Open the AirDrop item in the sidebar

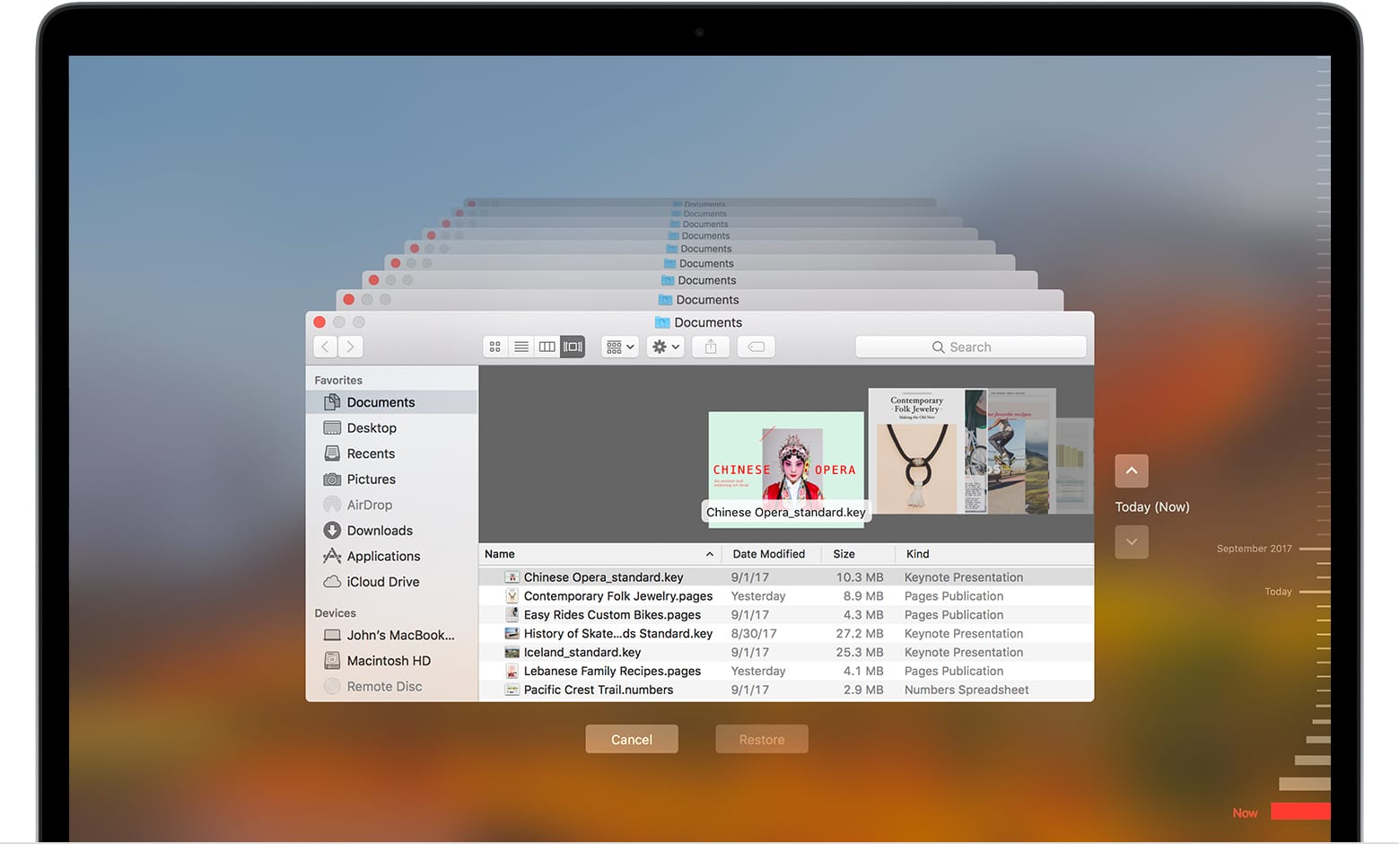pyautogui.click(x=367, y=505)
